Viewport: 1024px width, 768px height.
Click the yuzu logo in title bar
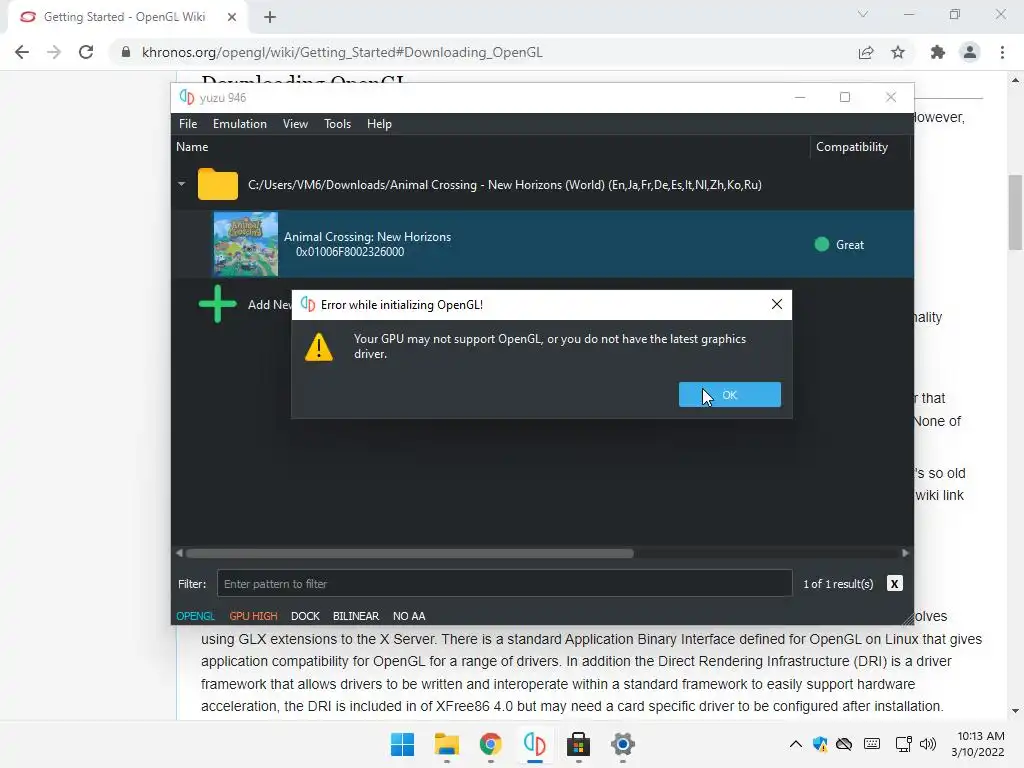187,97
